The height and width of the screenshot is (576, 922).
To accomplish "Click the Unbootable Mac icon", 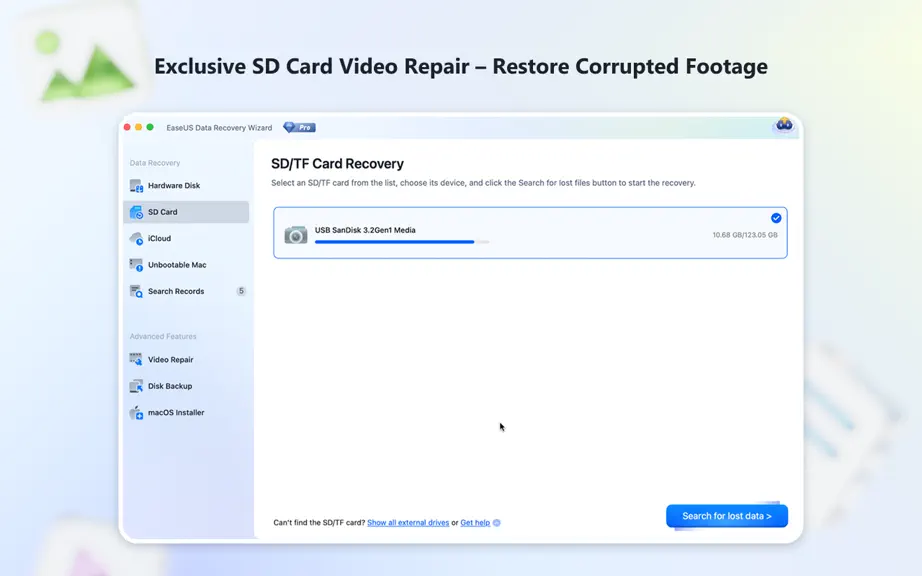I will (x=136, y=265).
